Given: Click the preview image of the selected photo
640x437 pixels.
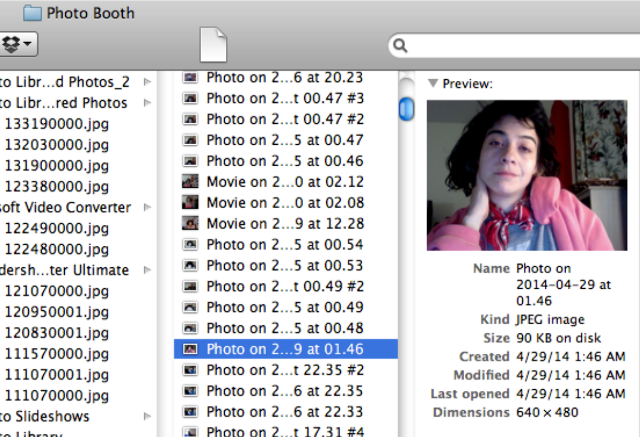Looking at the screenshot, I should 527,175.
